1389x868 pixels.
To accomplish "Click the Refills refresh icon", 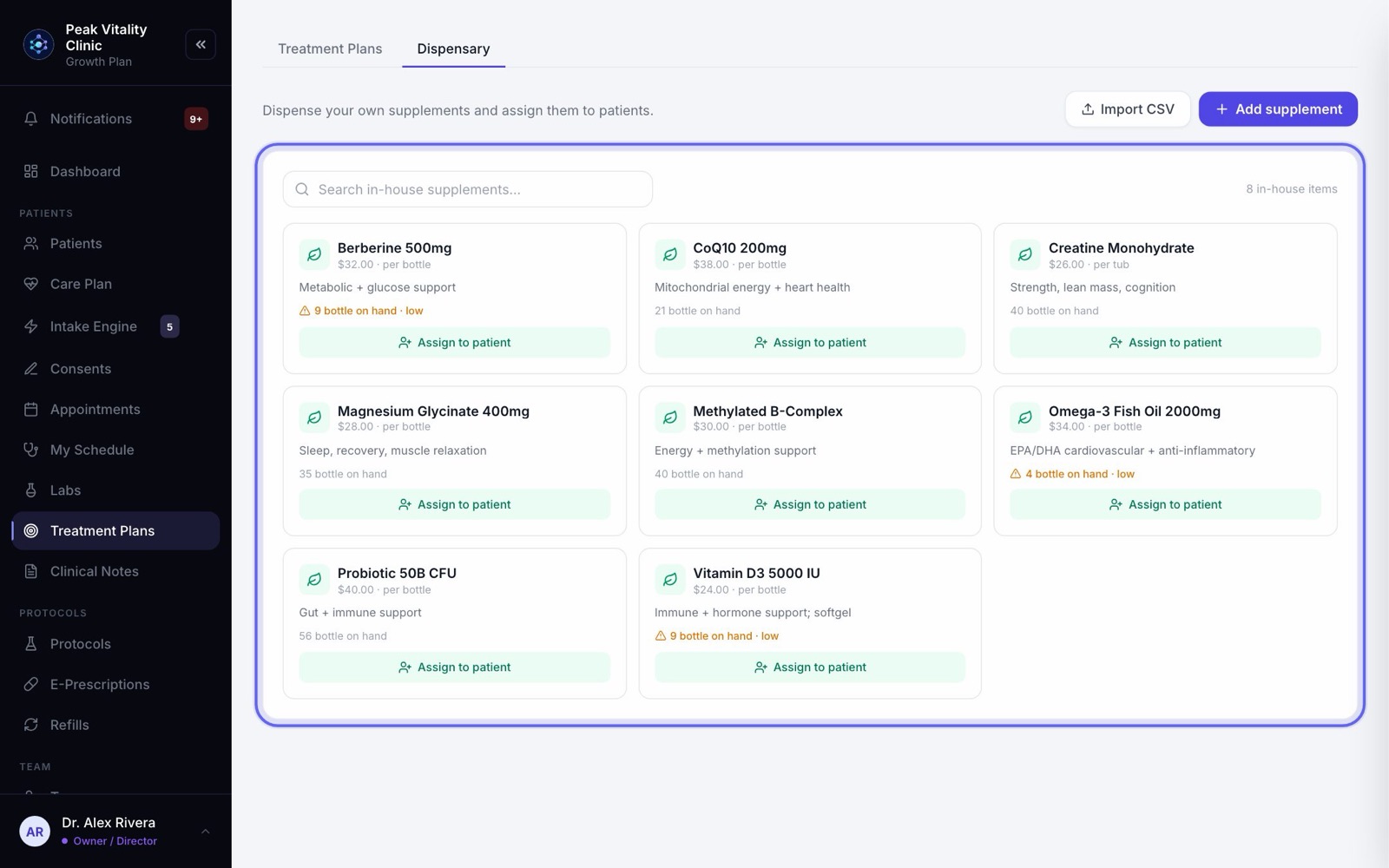I will point(31,725).
